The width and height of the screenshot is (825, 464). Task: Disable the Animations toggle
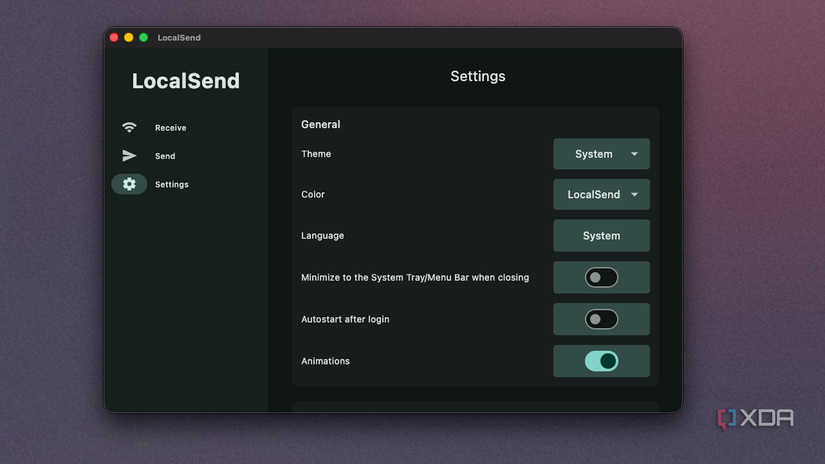(601, 361)
